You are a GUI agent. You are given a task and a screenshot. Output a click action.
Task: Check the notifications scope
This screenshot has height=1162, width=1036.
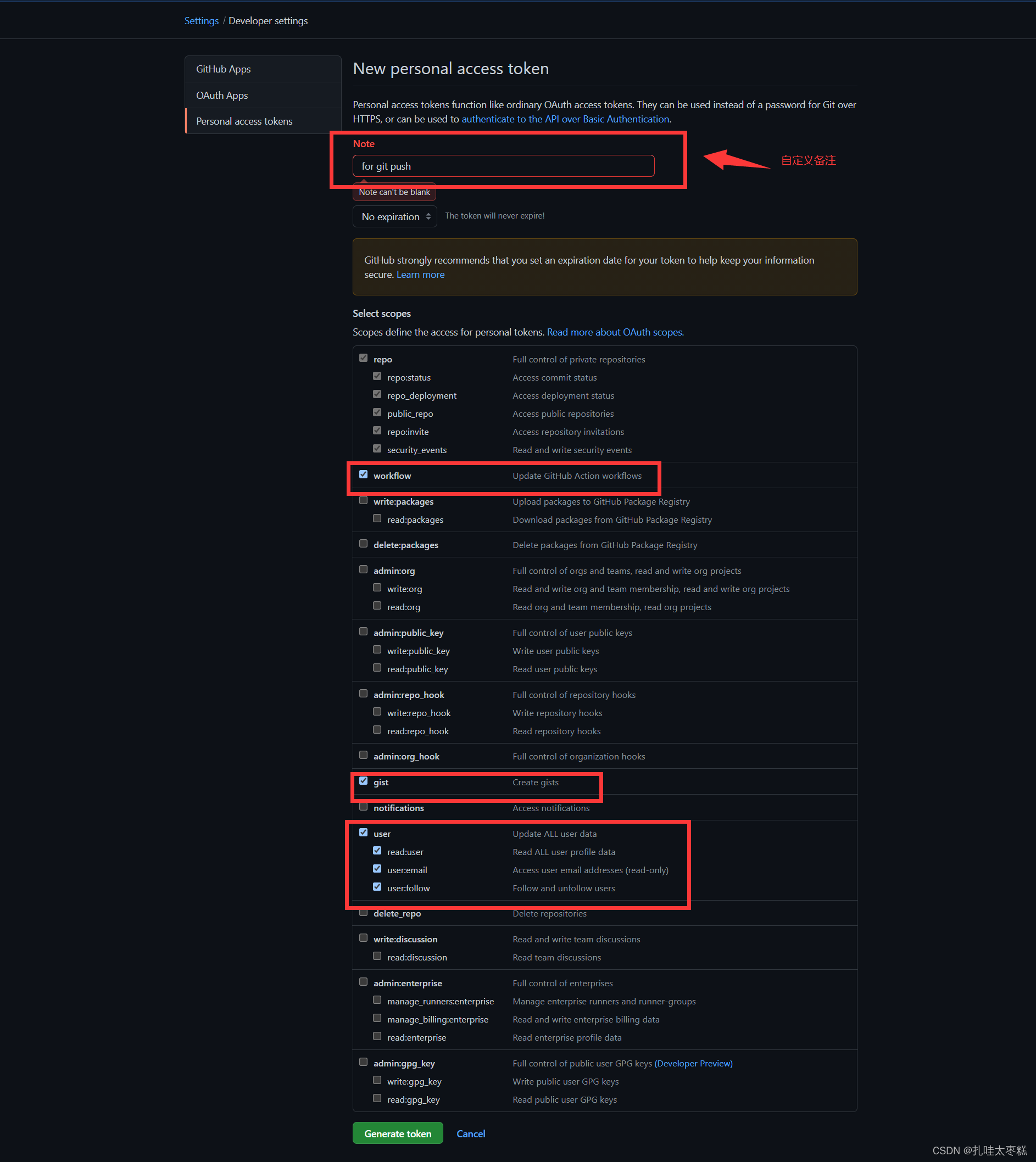[363, 806]
